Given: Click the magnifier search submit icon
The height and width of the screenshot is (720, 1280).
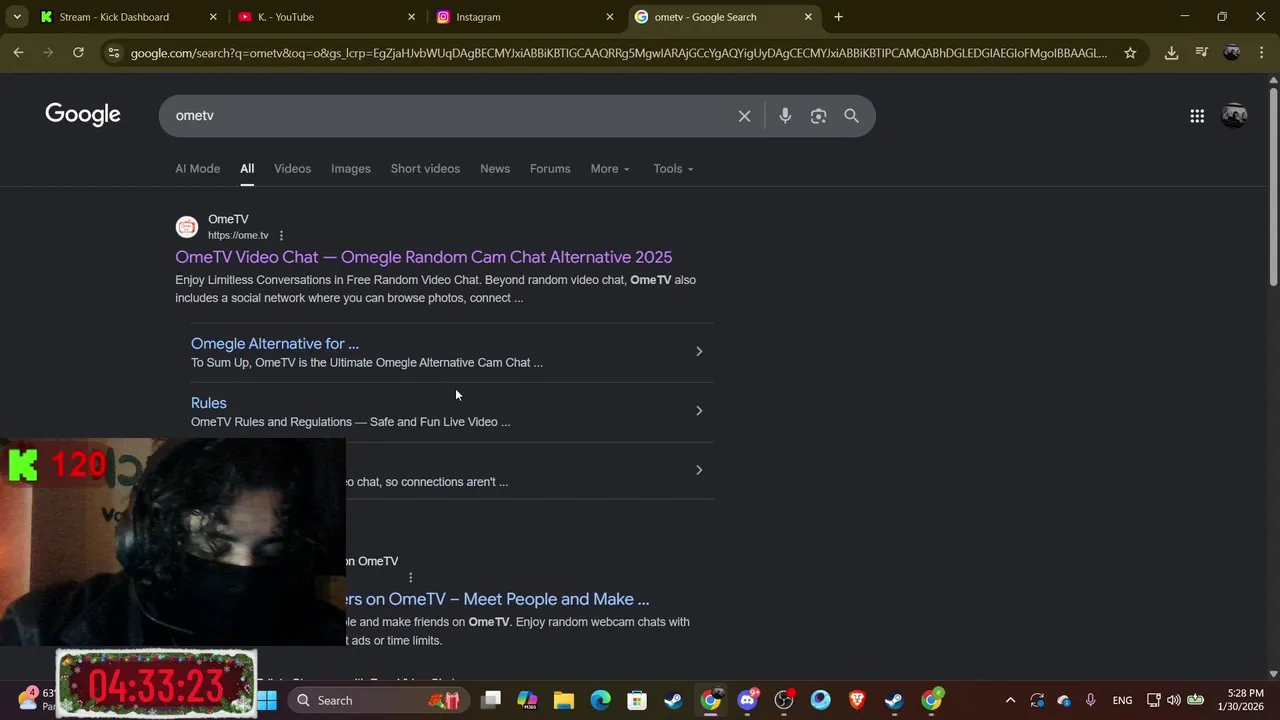Looking at the screenshot, I should (x=851, y=116).
